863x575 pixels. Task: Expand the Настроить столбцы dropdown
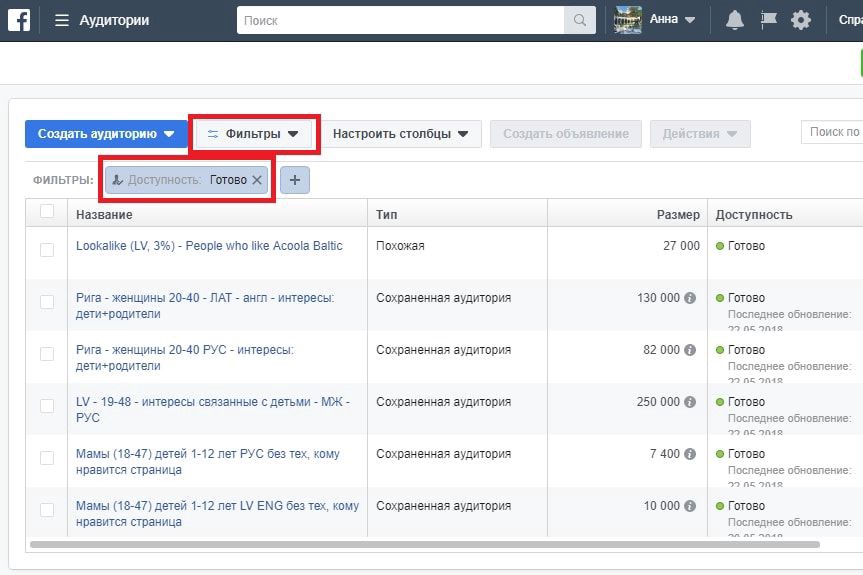tap(401, 134)
